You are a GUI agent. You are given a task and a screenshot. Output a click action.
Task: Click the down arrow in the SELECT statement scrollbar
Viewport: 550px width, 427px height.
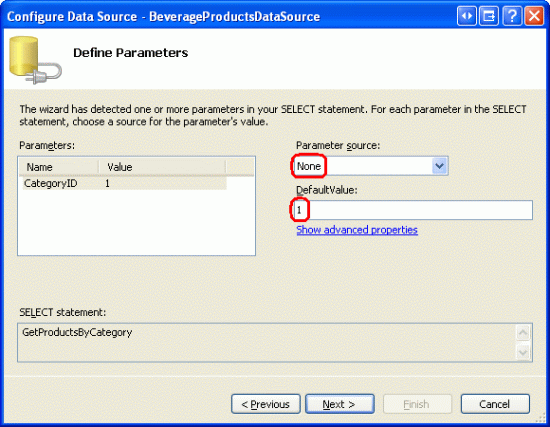click(523, 352)
